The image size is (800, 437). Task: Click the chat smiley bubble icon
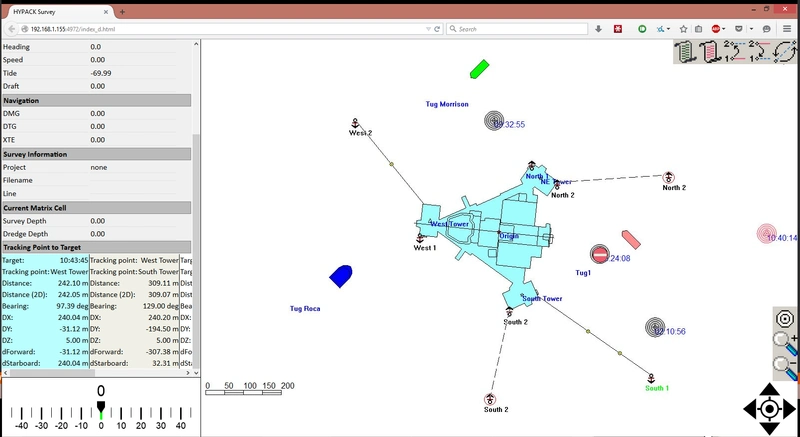(x=766, y=29)
